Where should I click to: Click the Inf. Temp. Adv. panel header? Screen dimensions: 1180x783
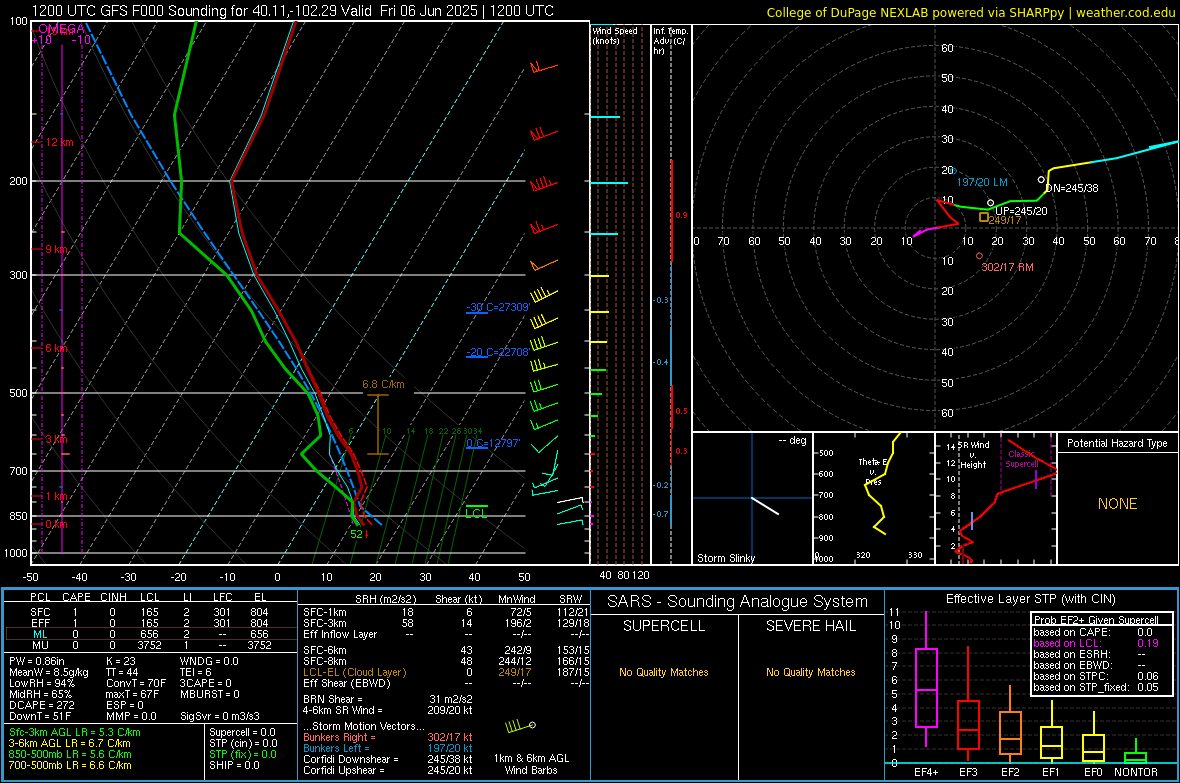point(670,41)
